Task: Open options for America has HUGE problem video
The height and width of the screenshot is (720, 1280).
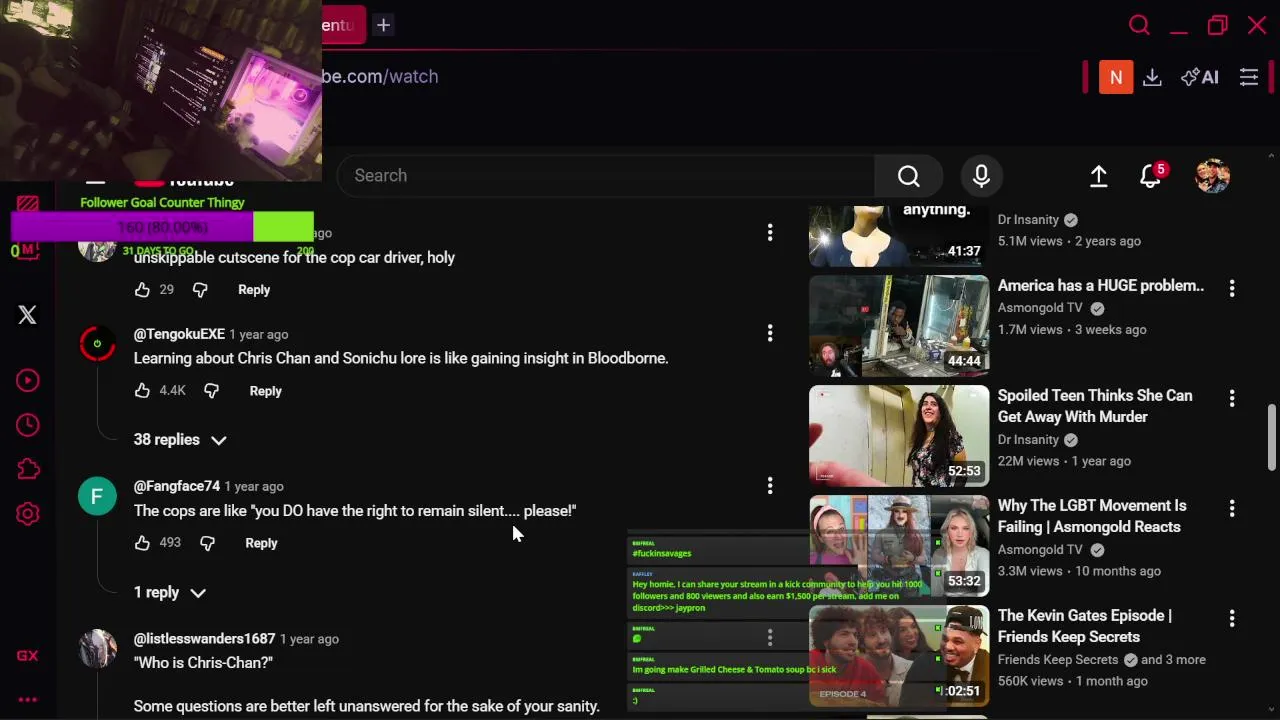Action: pos(1232,288)
